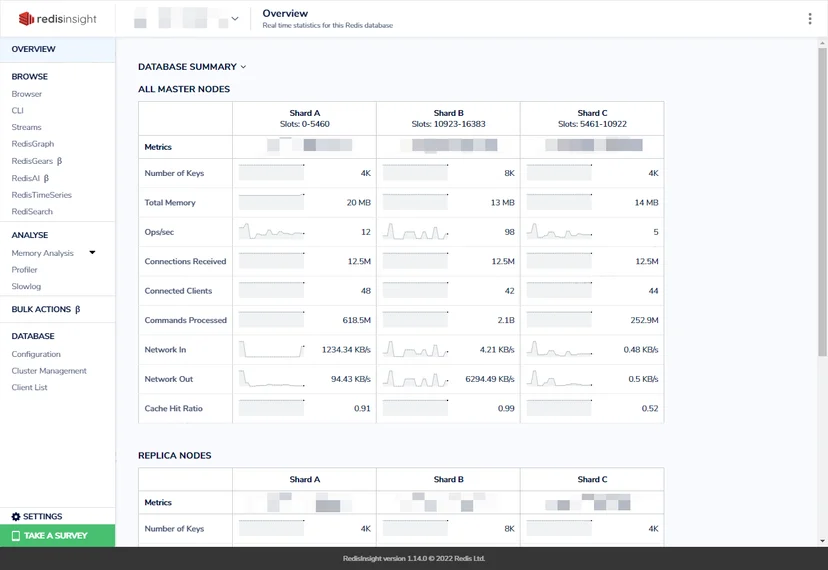Click the scrollbar up arrow
Viewport: 828px width, 570px height.
pyautogui.click(x=822, y=42)
